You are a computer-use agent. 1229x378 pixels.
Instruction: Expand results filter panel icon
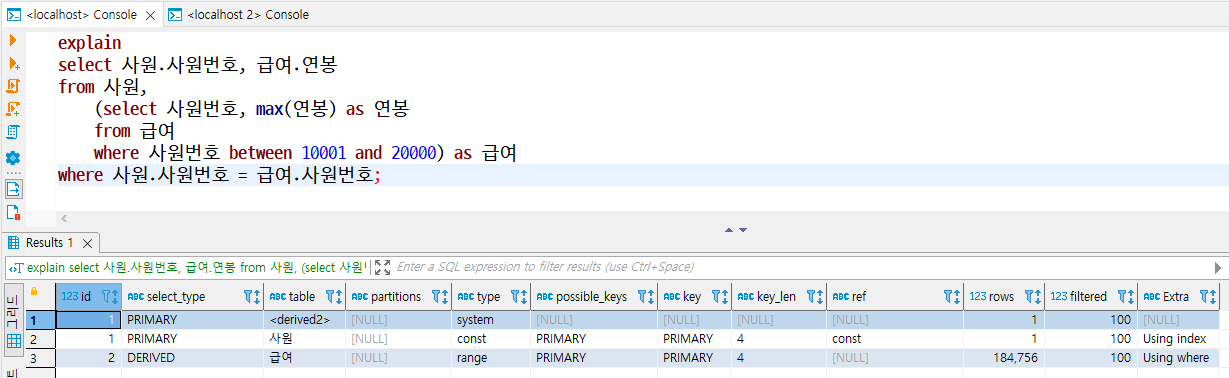[x=383, y=268]
